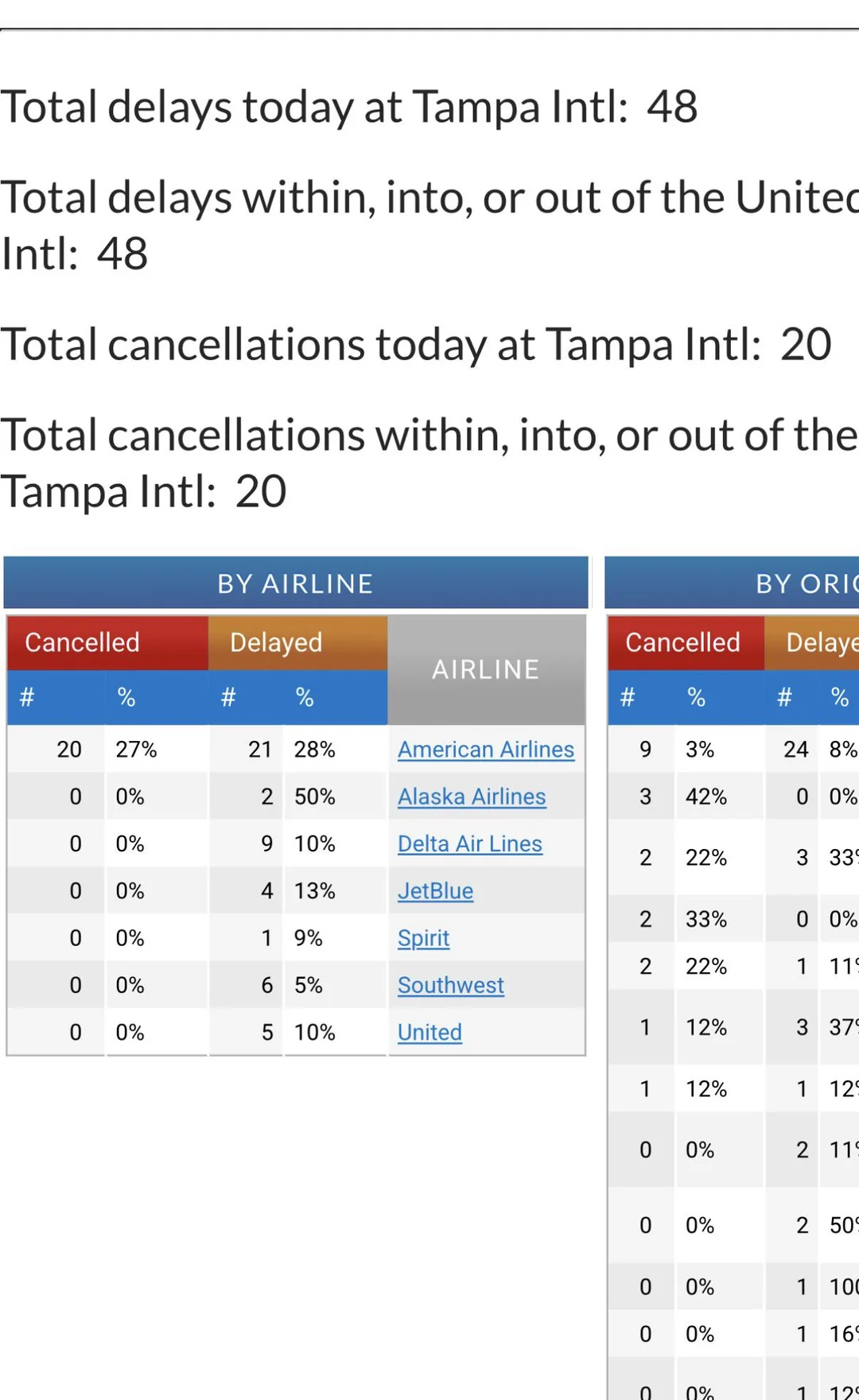Follow the JetBlue airline link

point(435,891)
